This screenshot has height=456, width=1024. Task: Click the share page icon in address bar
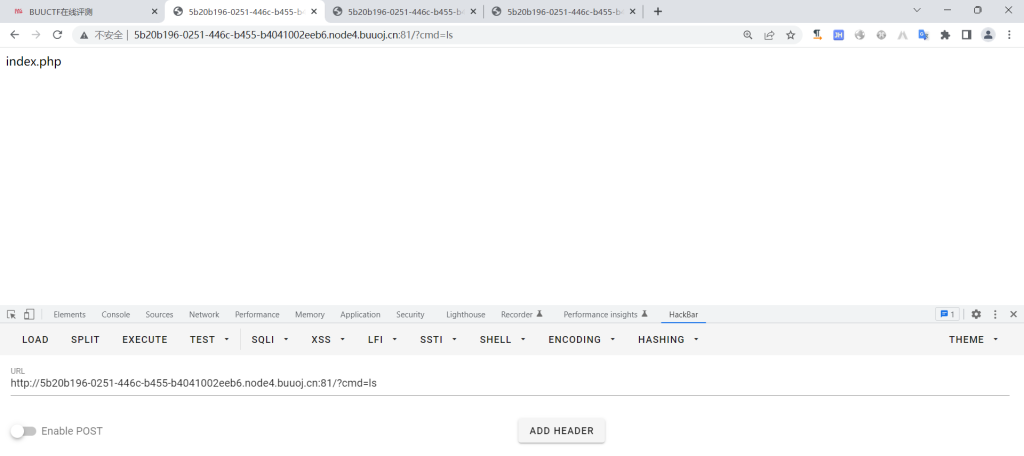click(769, 34)
